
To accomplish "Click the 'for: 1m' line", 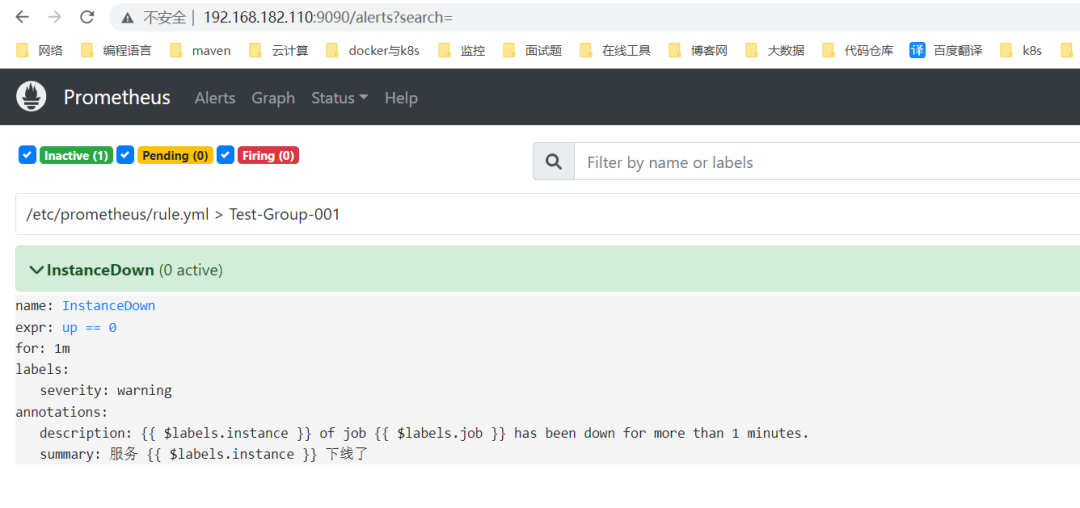I will coord(43,348).
